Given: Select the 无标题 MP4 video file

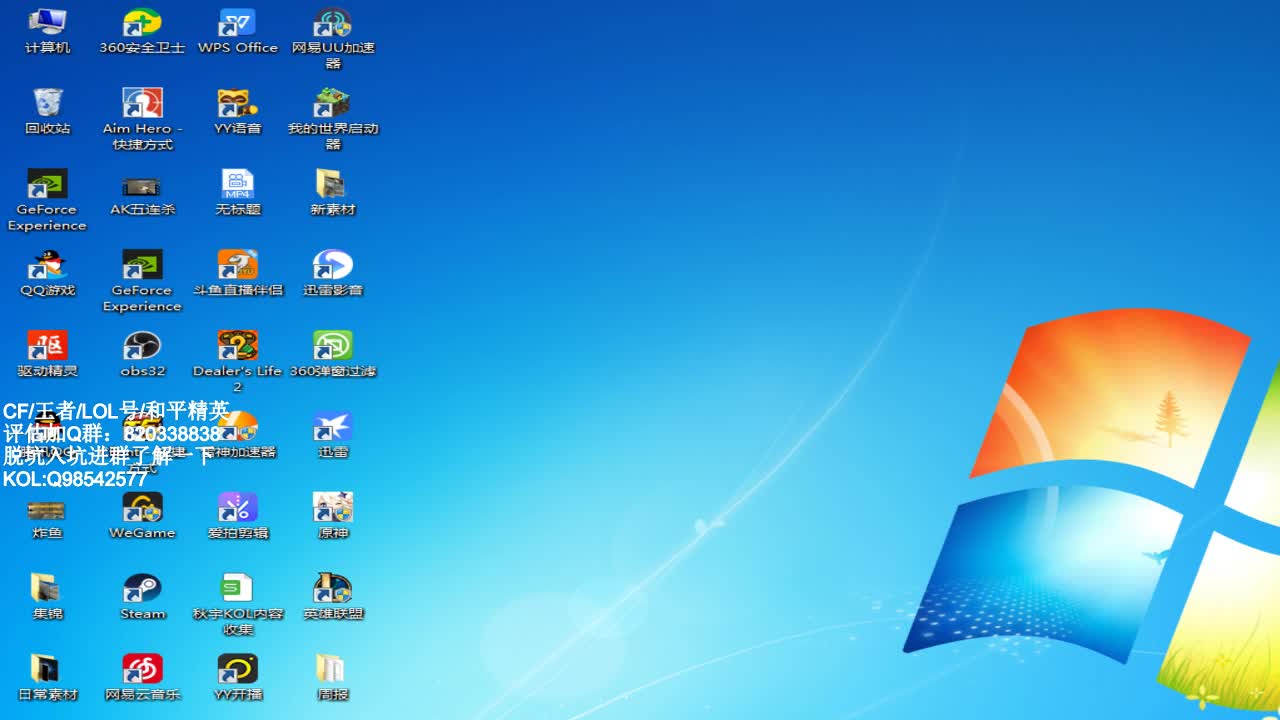Looking at the screenshot, I should [x=238, y=193].
